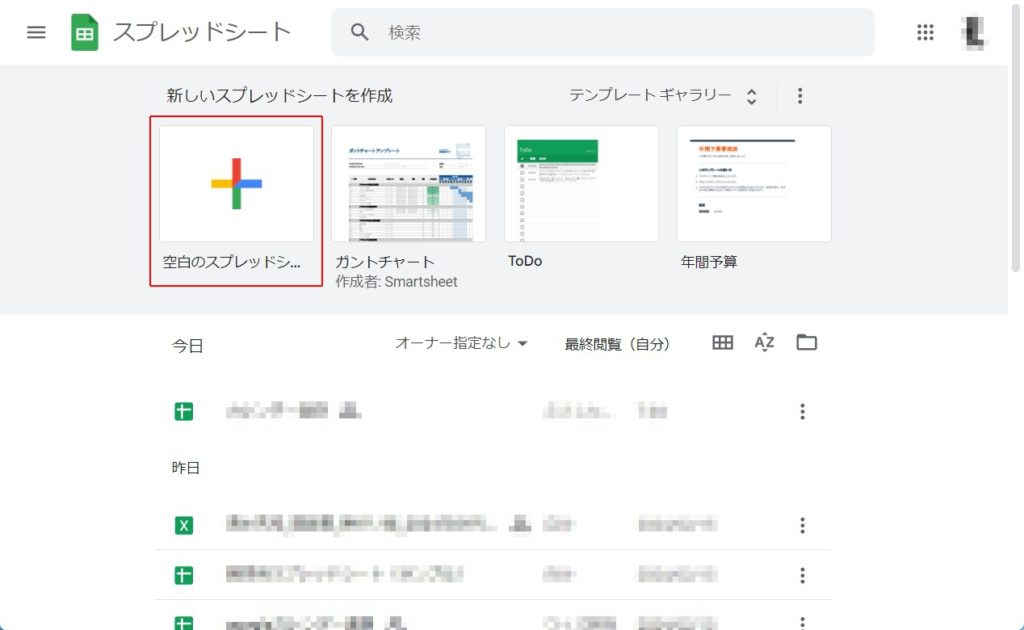
Task: Open the A-Z sort options
Action: (x=765, y=343)
